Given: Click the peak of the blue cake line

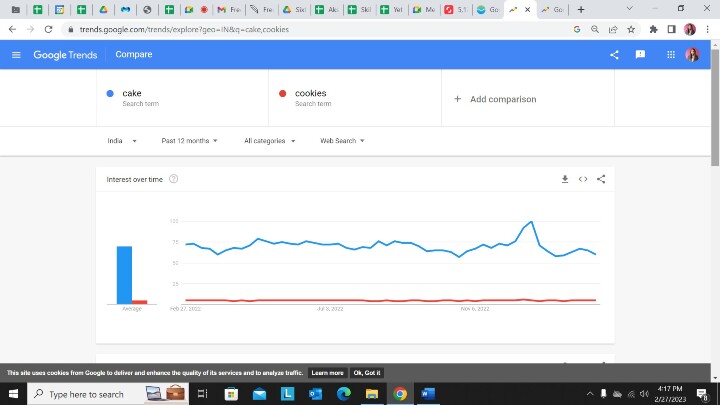Looking at the screenshot, I should click(531, 222).
